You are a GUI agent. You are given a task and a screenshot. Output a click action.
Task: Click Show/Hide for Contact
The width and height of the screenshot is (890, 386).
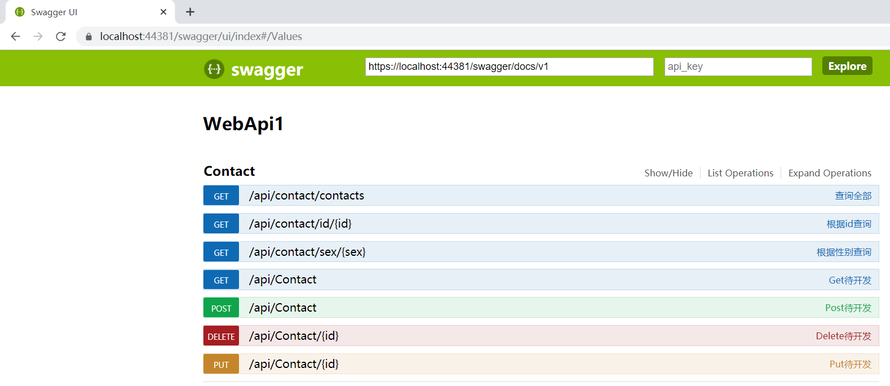click(668, 173)
